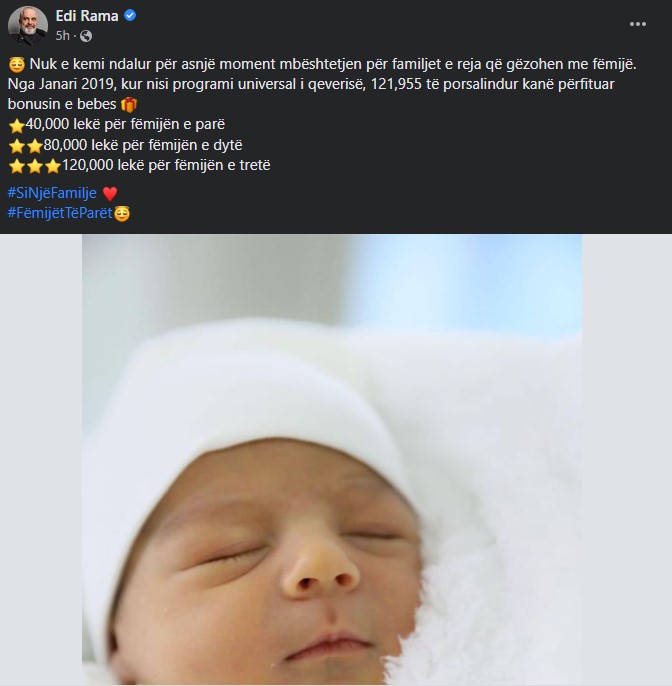Open Edi Rama's profile picture
The width and height of the screenshot is (672, 686).
28,25
